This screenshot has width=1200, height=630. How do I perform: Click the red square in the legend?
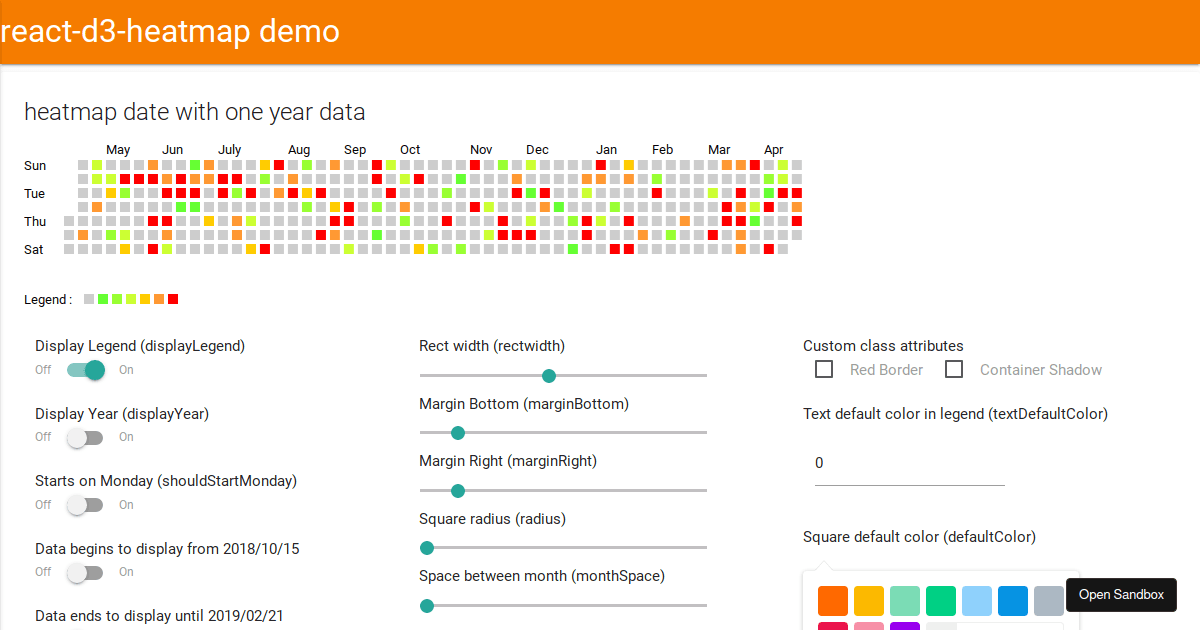pos(172,298)
